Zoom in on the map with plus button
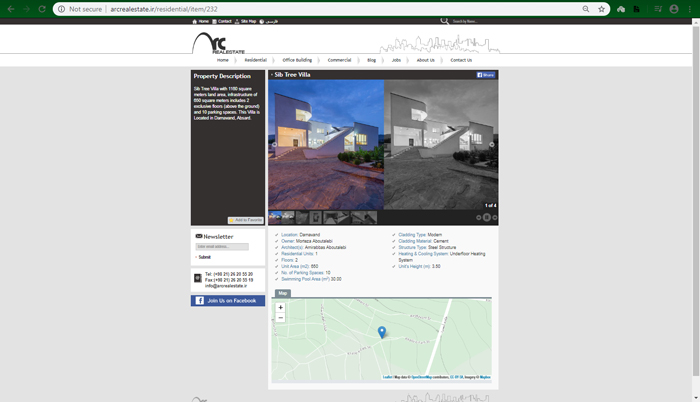 tap(280, 307)
